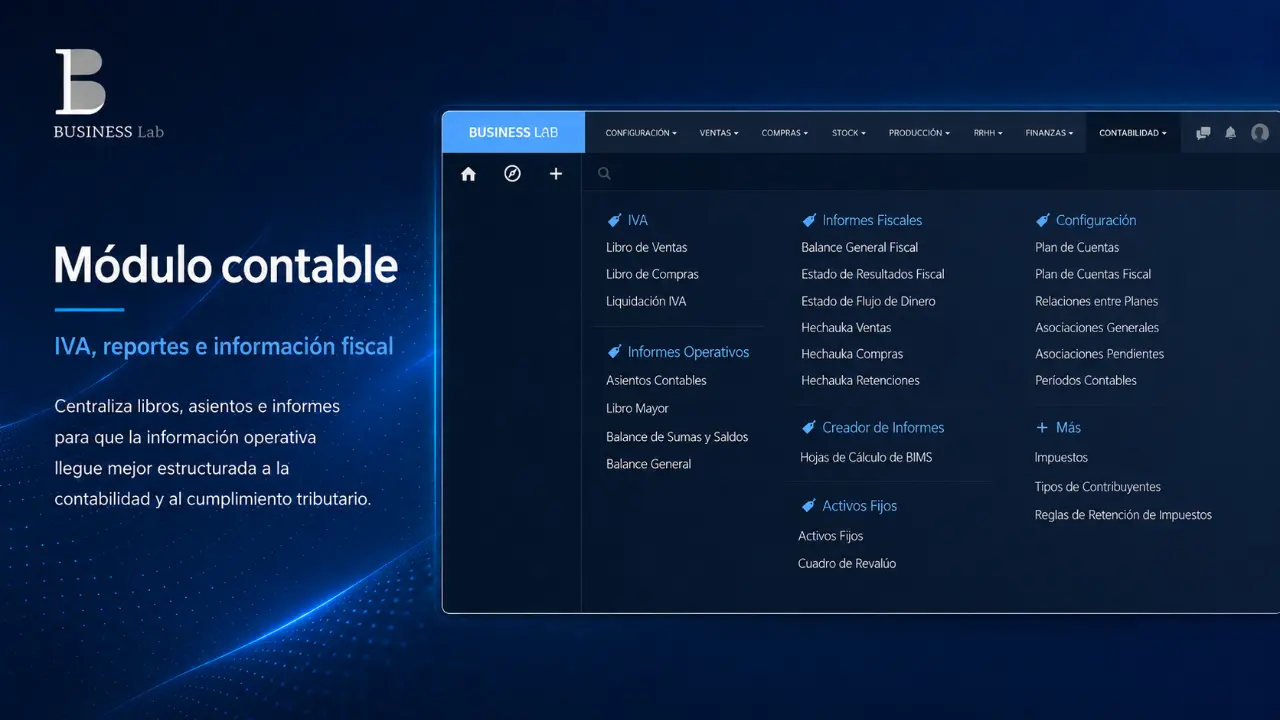Open Plan de Cuentas
The width and height of the screenshot is (1280, 720).
click(x=1077, y=247)
